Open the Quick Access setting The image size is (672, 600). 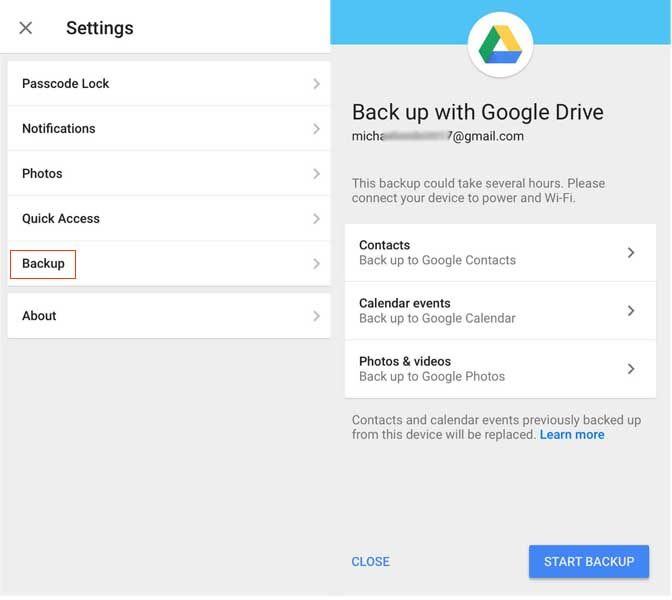tap(169, 219)
